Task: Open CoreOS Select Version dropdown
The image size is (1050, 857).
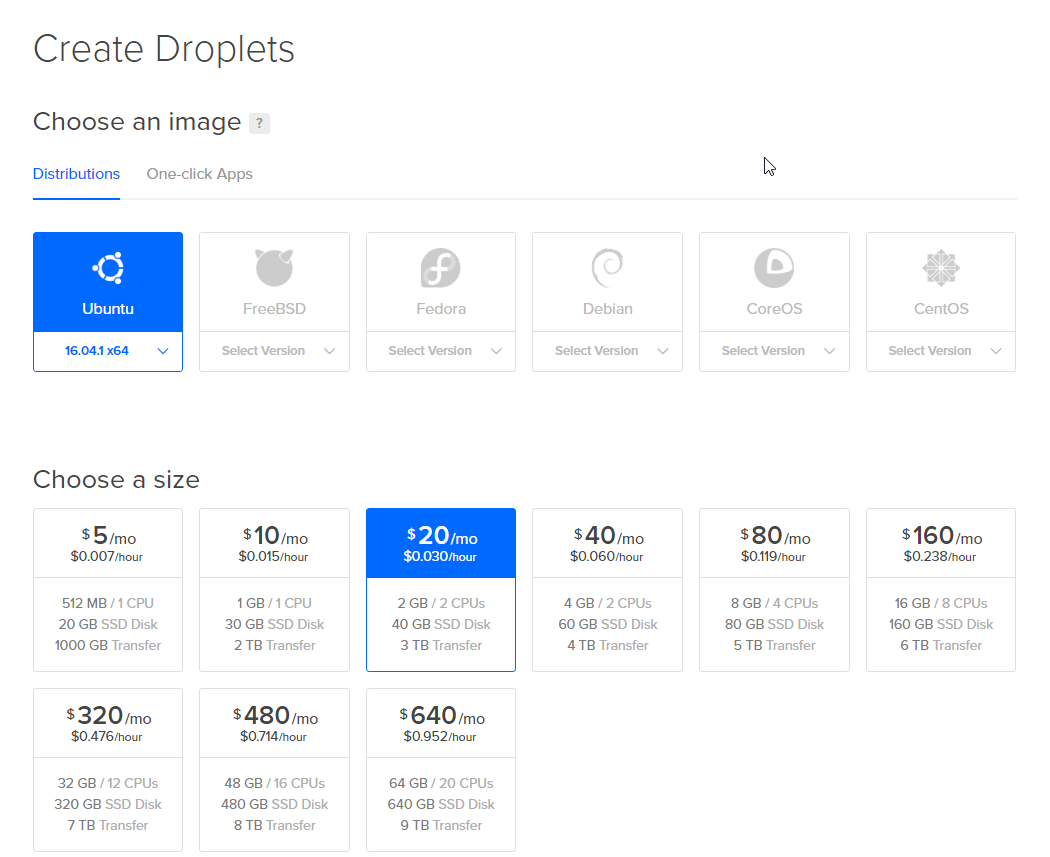Action: click(774, 351)
